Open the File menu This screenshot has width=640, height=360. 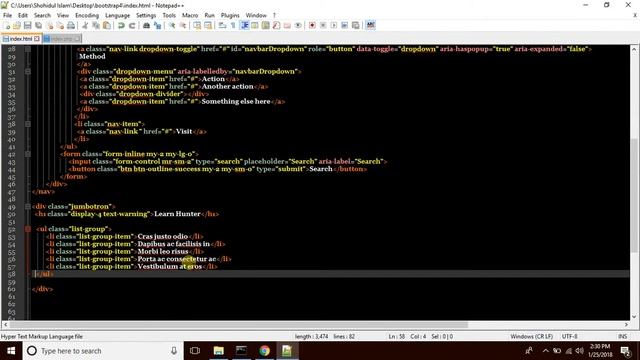click(x=7, y=15)
